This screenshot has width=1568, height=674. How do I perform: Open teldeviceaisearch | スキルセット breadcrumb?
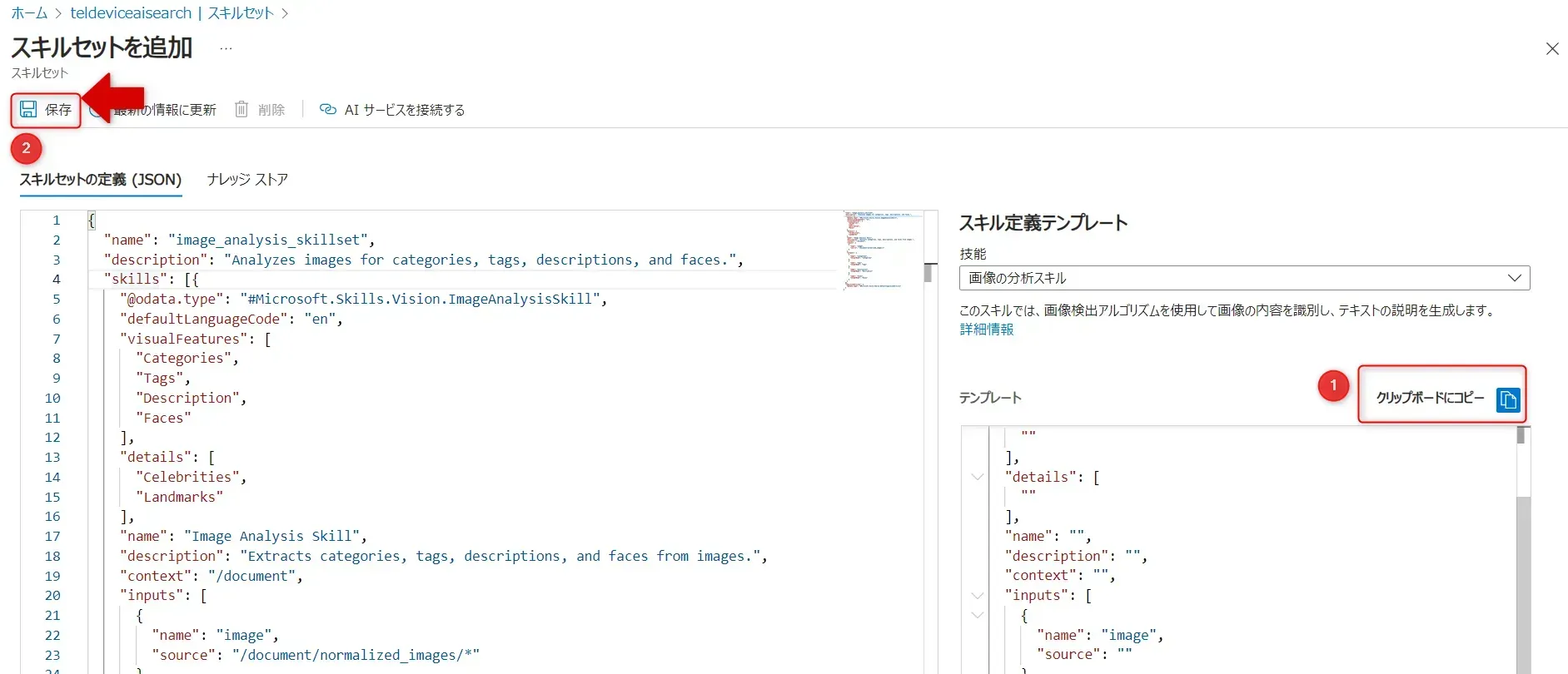click(172, 13)
